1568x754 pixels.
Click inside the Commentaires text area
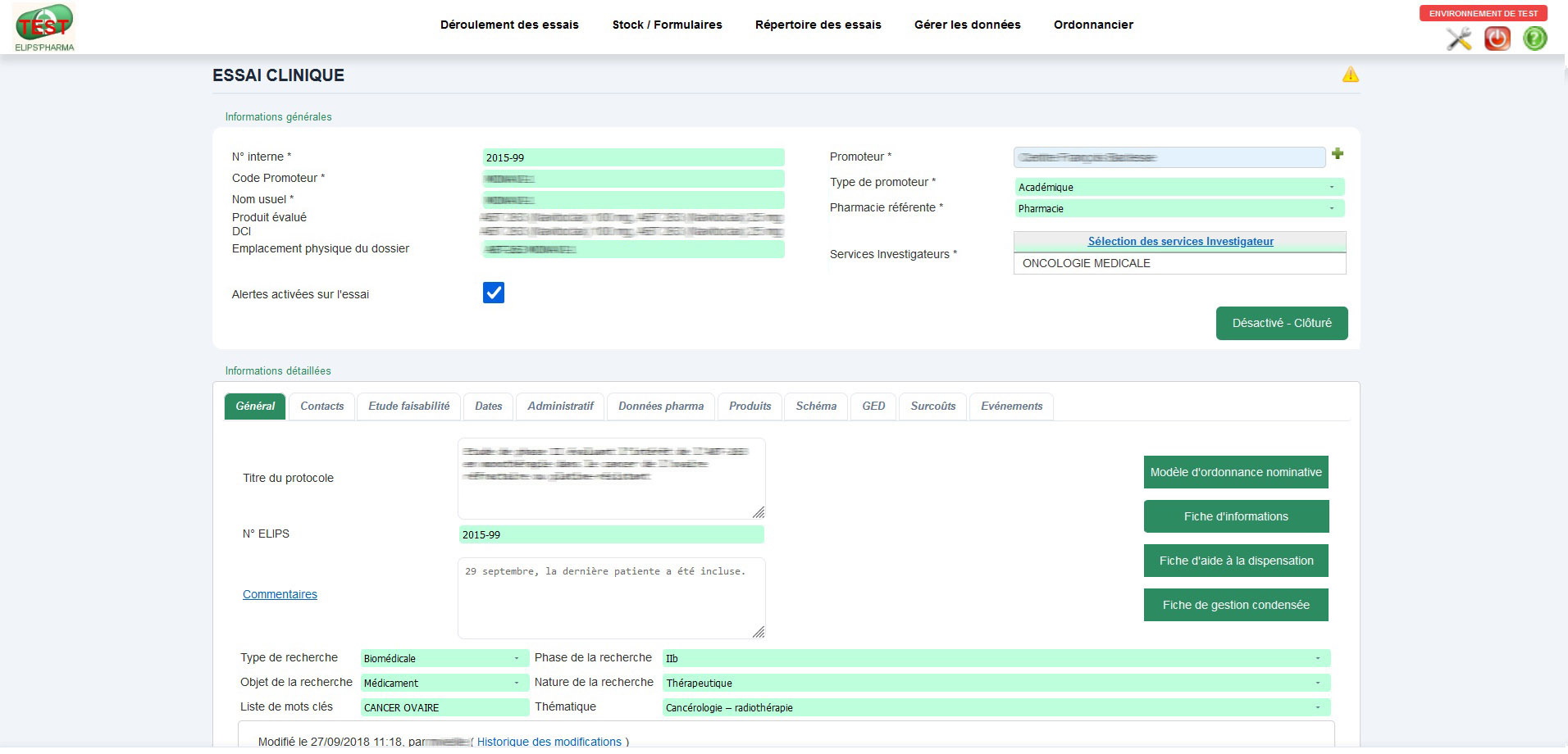[x=611, y=598]
